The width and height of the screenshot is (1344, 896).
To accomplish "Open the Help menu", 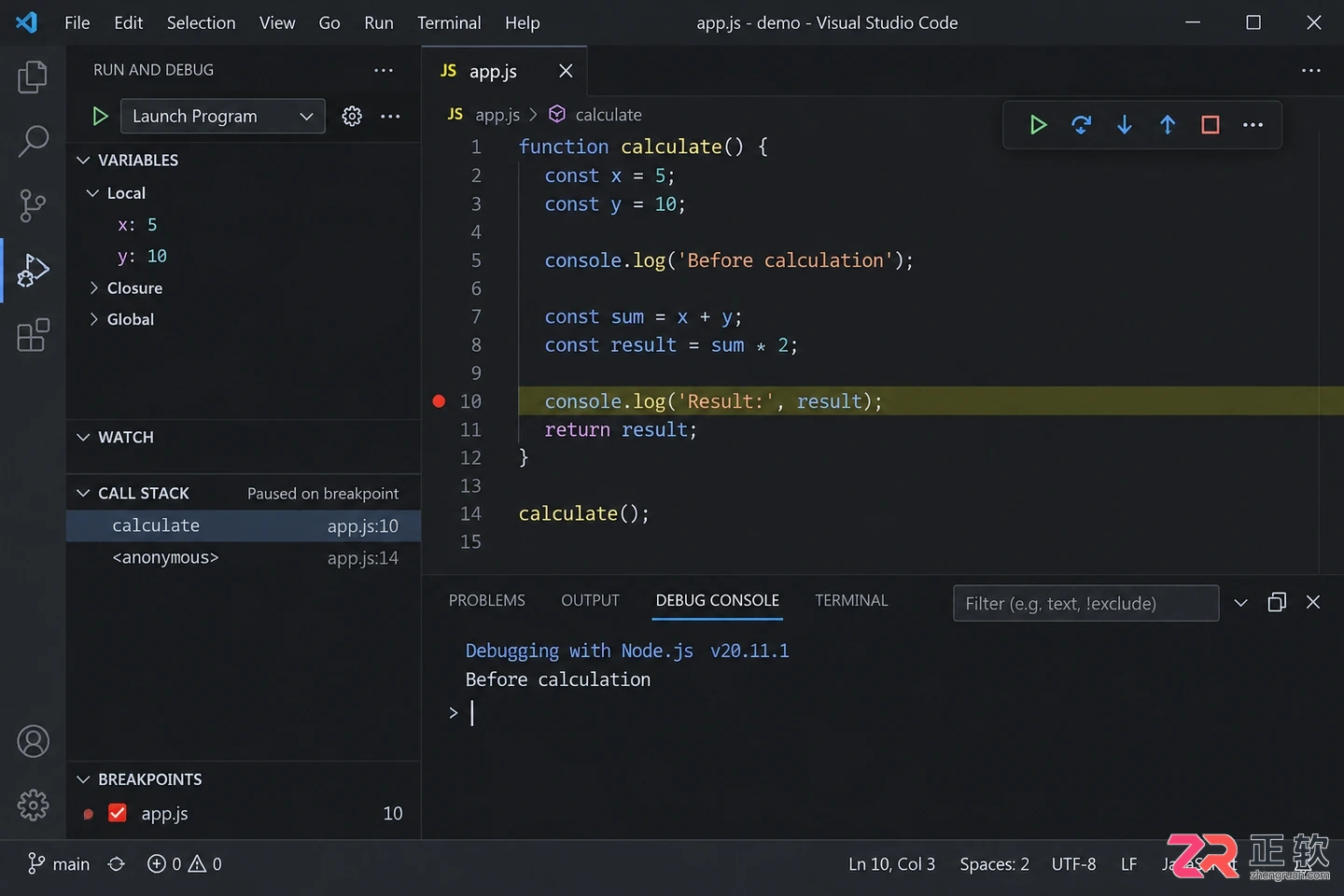I will (523, 22).
